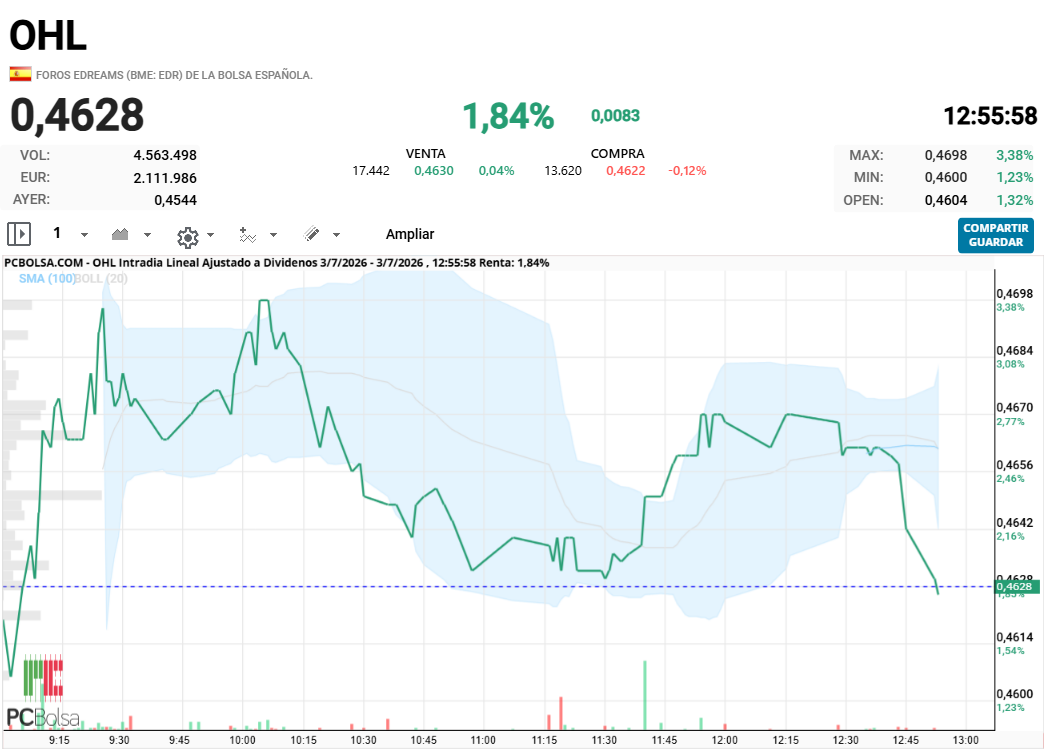Expand the chart type dropdown arrow
The image size is (1046, 749).
147,235
